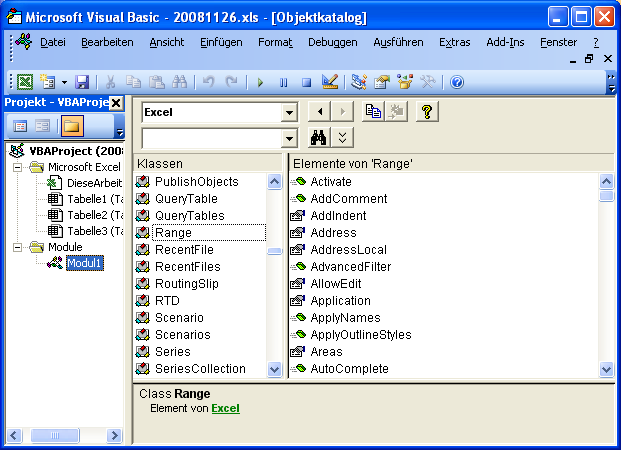Open the Debuggen menu
The image size is (621, 450).
[x=331, y=42]
